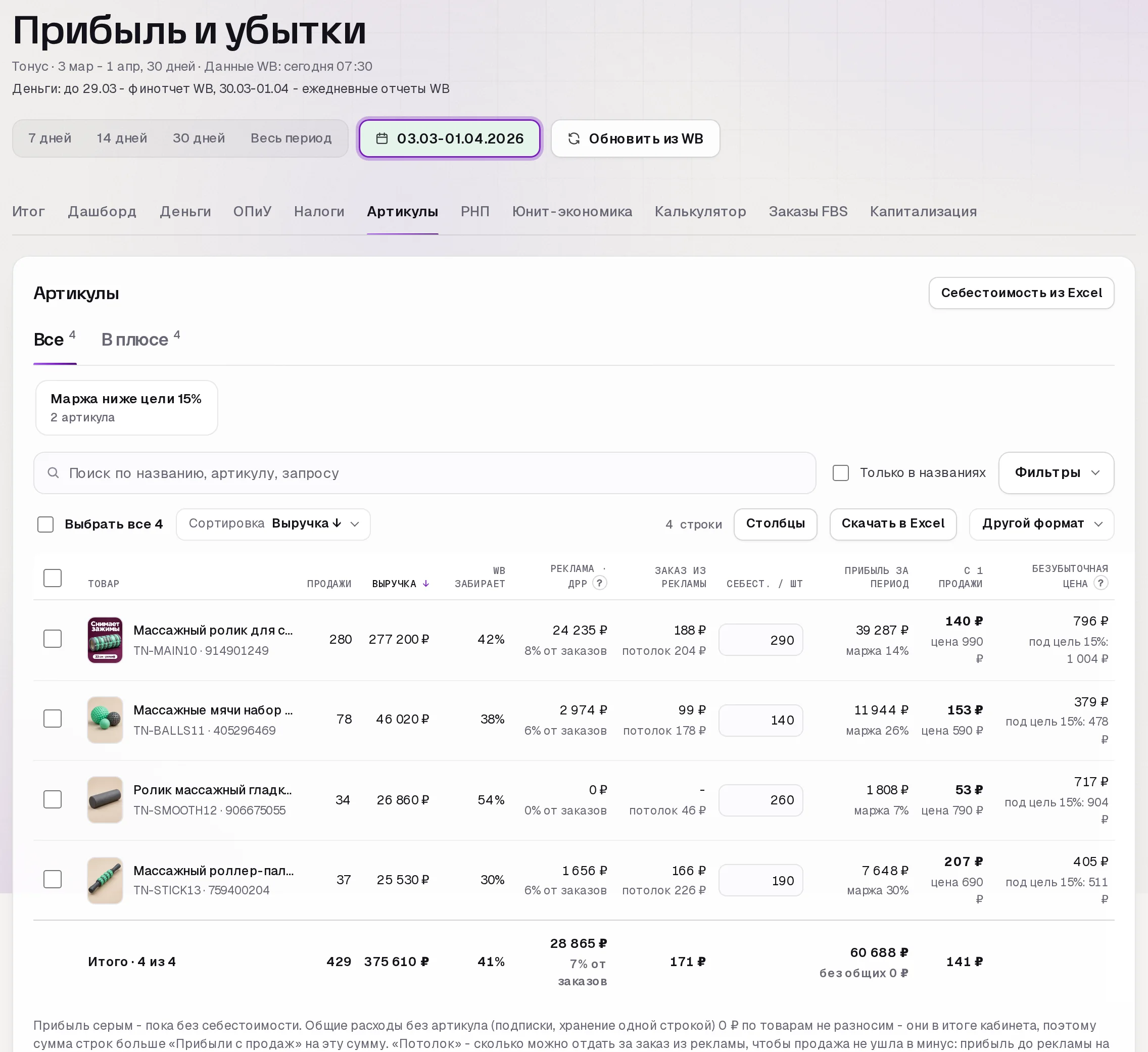Click the Столбцы button
Screen dimensions: 1148x1052
click(x=775, y=523)
